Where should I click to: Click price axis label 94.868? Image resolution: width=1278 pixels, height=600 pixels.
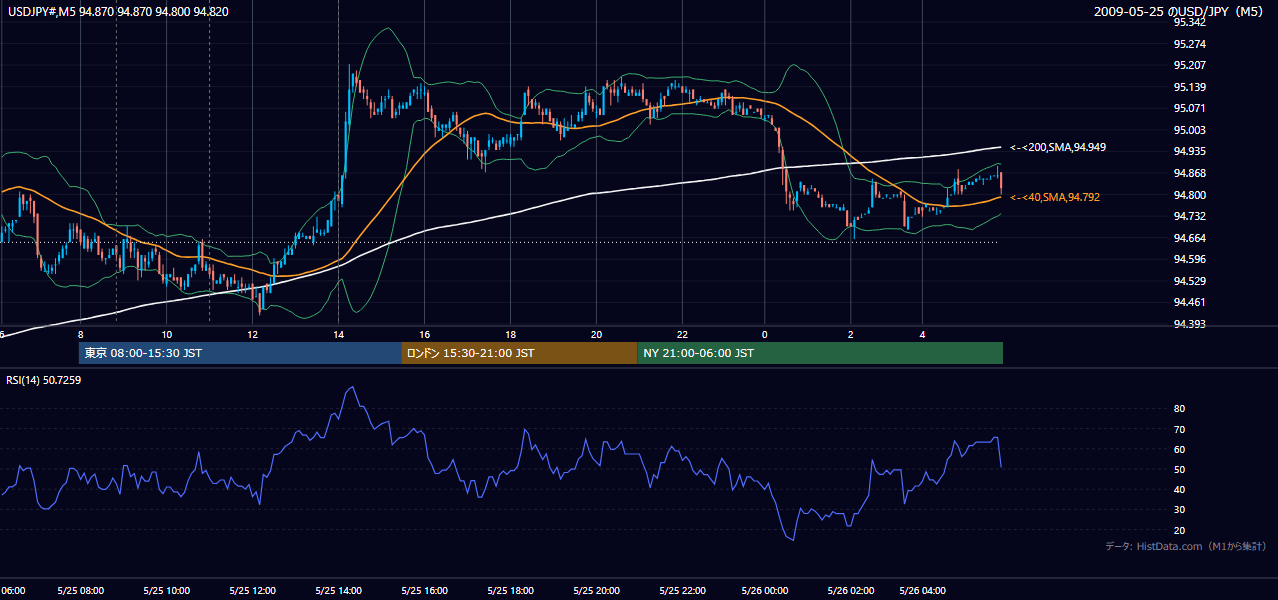pos(1189,173)
